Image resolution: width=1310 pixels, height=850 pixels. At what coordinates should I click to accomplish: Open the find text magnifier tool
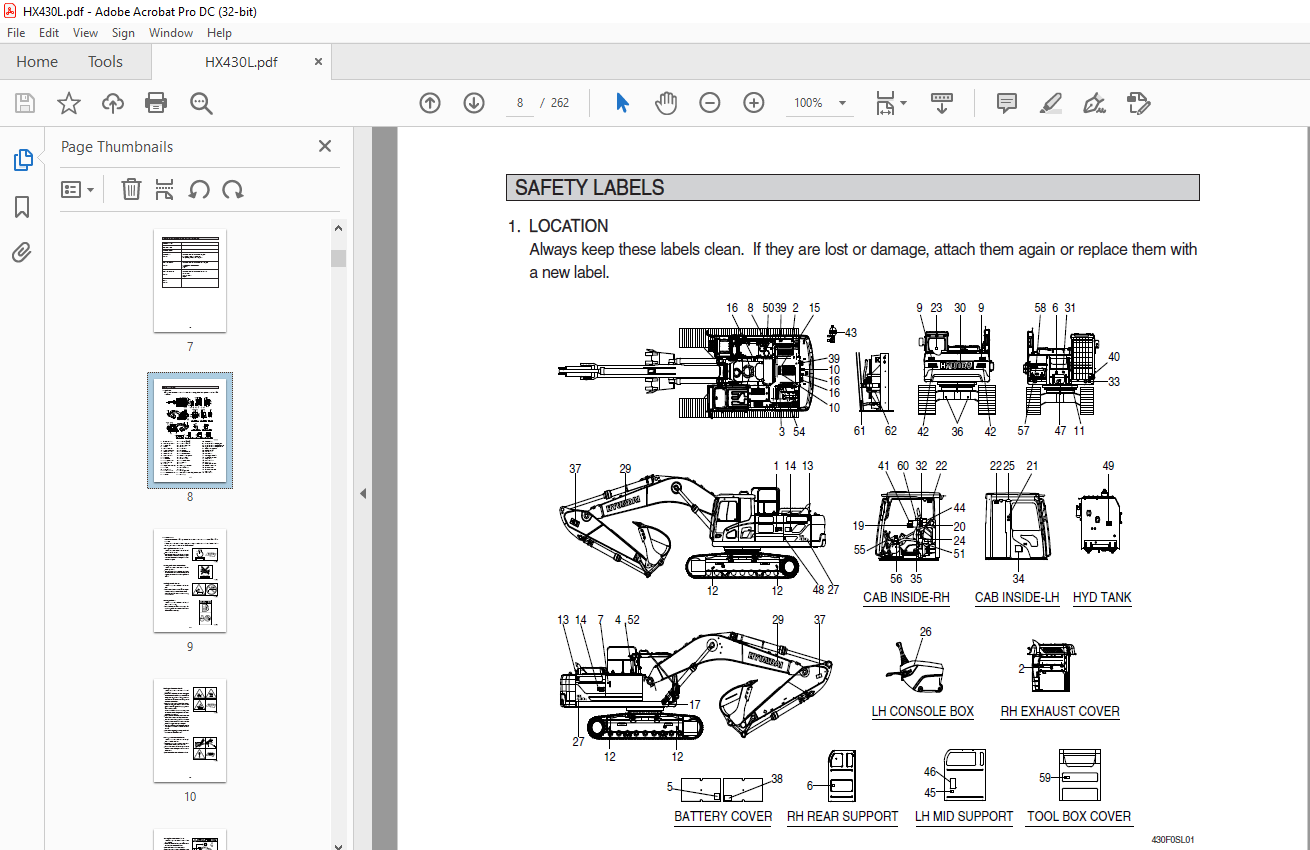[201, 103]
